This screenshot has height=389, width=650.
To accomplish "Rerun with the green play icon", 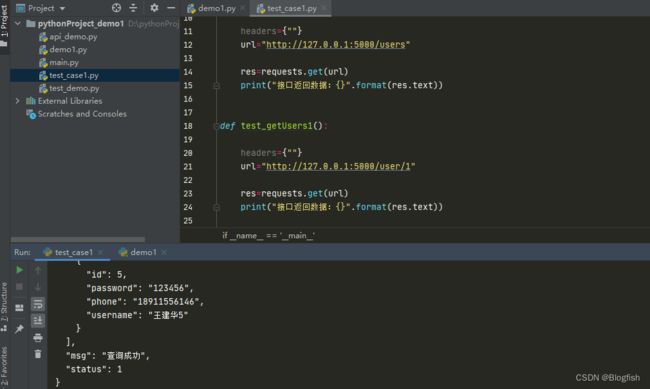I will tap(19, 270).
